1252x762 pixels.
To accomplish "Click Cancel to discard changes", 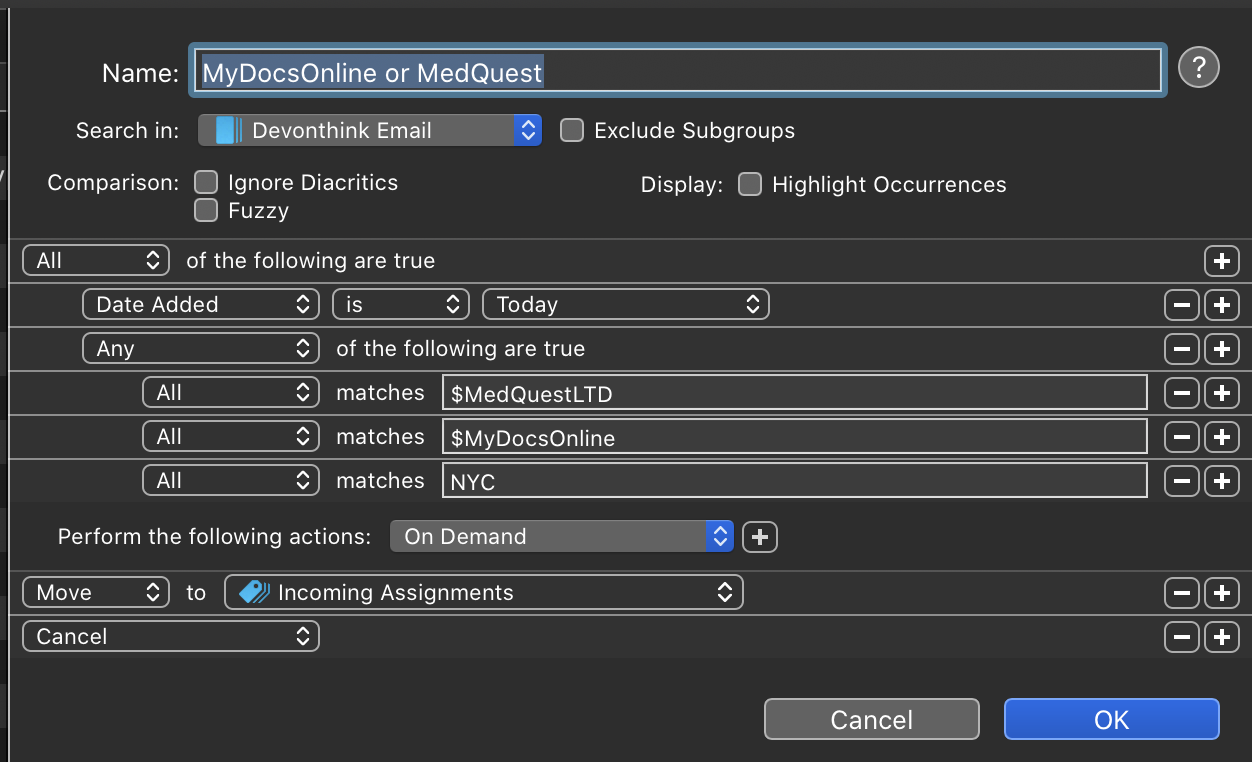I will pos(871,719).
